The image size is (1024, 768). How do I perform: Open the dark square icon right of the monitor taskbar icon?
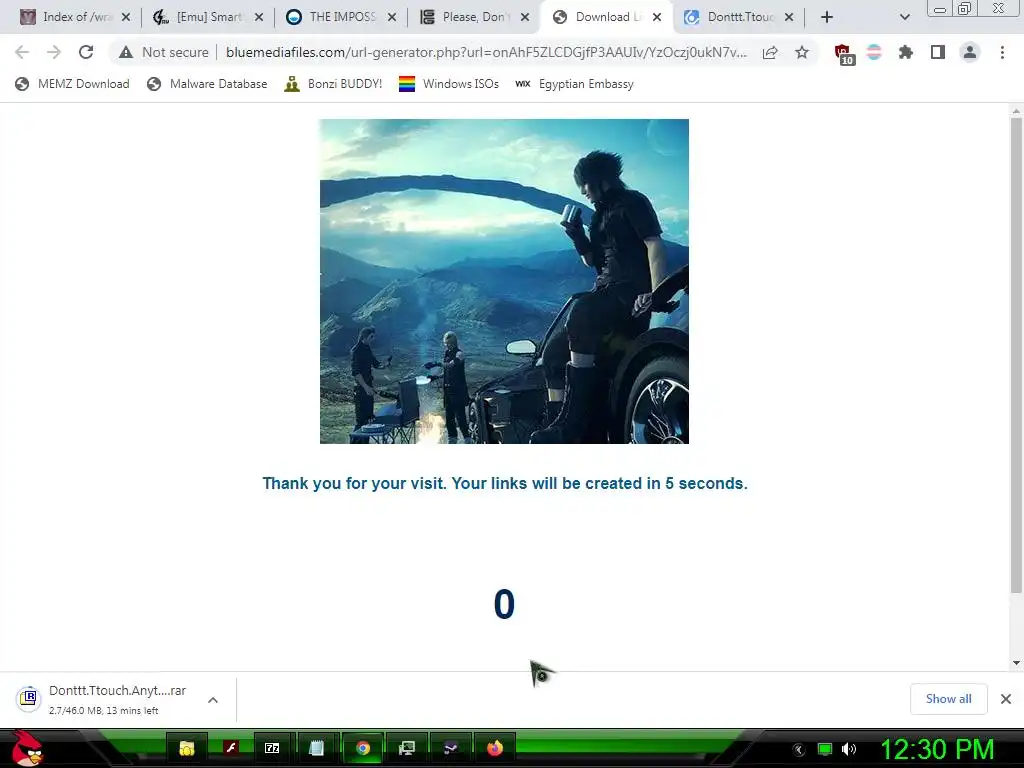coord(451,748)
